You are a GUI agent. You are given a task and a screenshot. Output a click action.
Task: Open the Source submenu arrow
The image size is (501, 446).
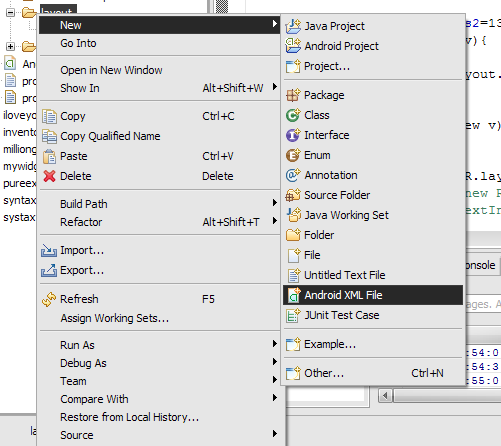(275, 434)
